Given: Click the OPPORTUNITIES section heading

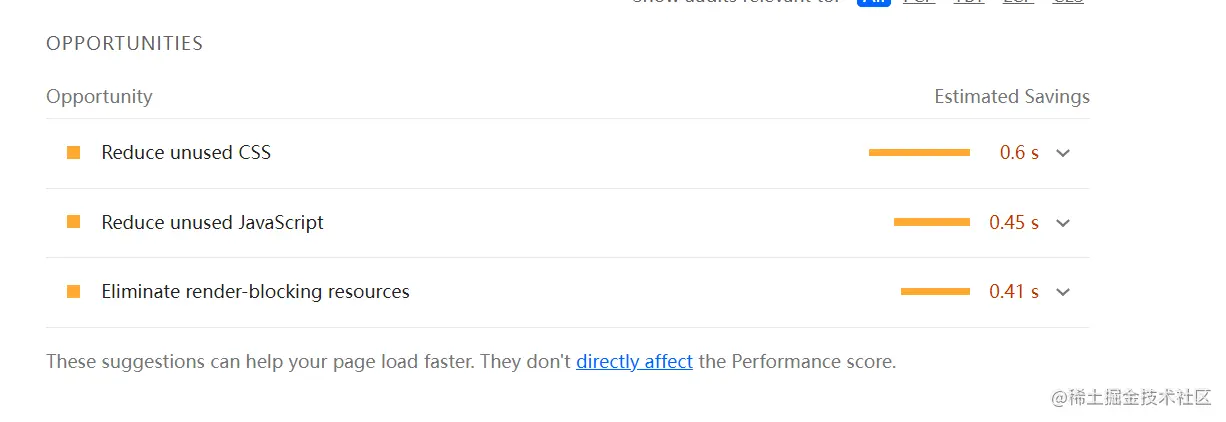Looking at the screenshot, I should (124, 44).
